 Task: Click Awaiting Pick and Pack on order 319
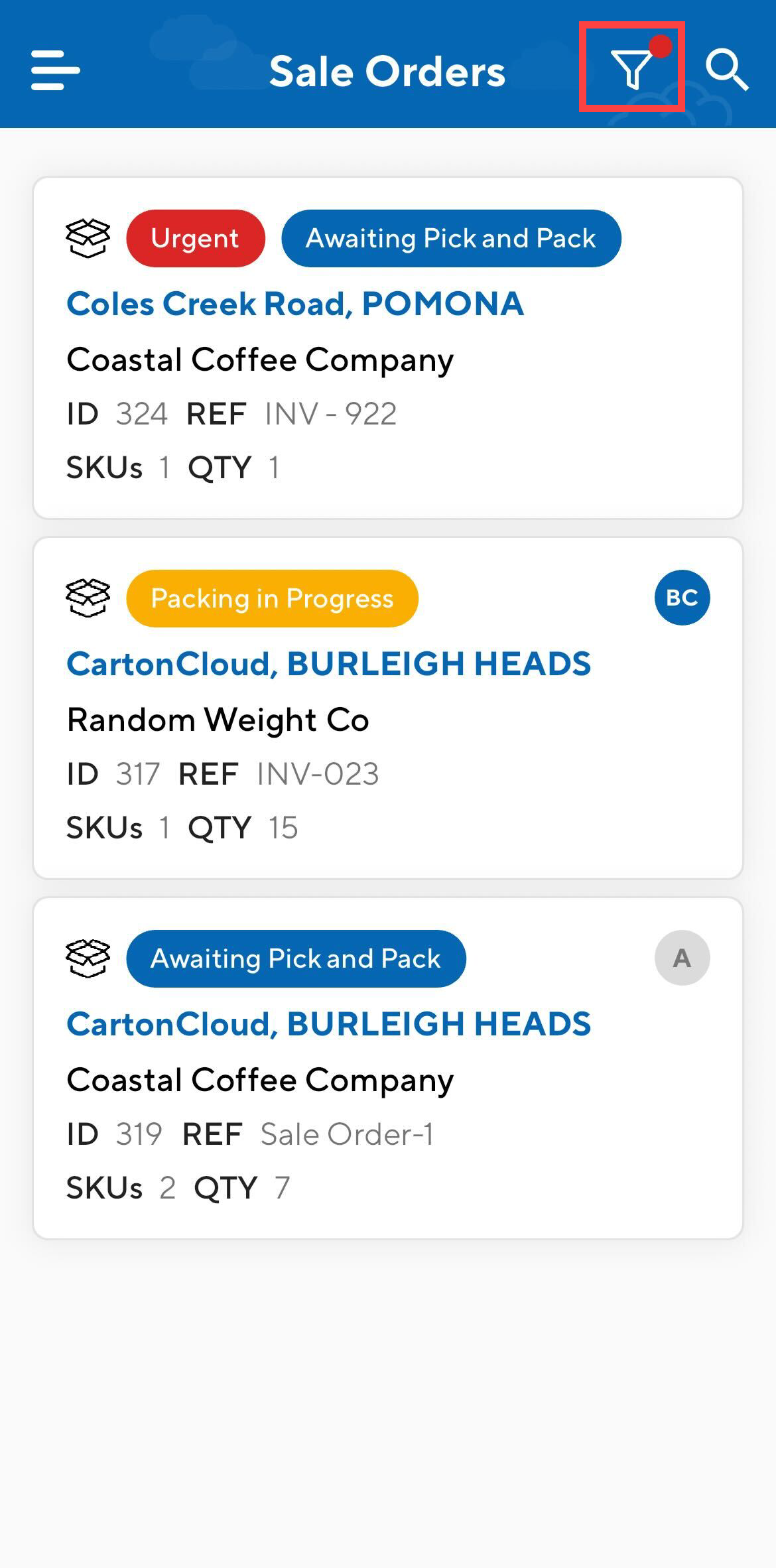pyautogui.click(x=296, y=958)
